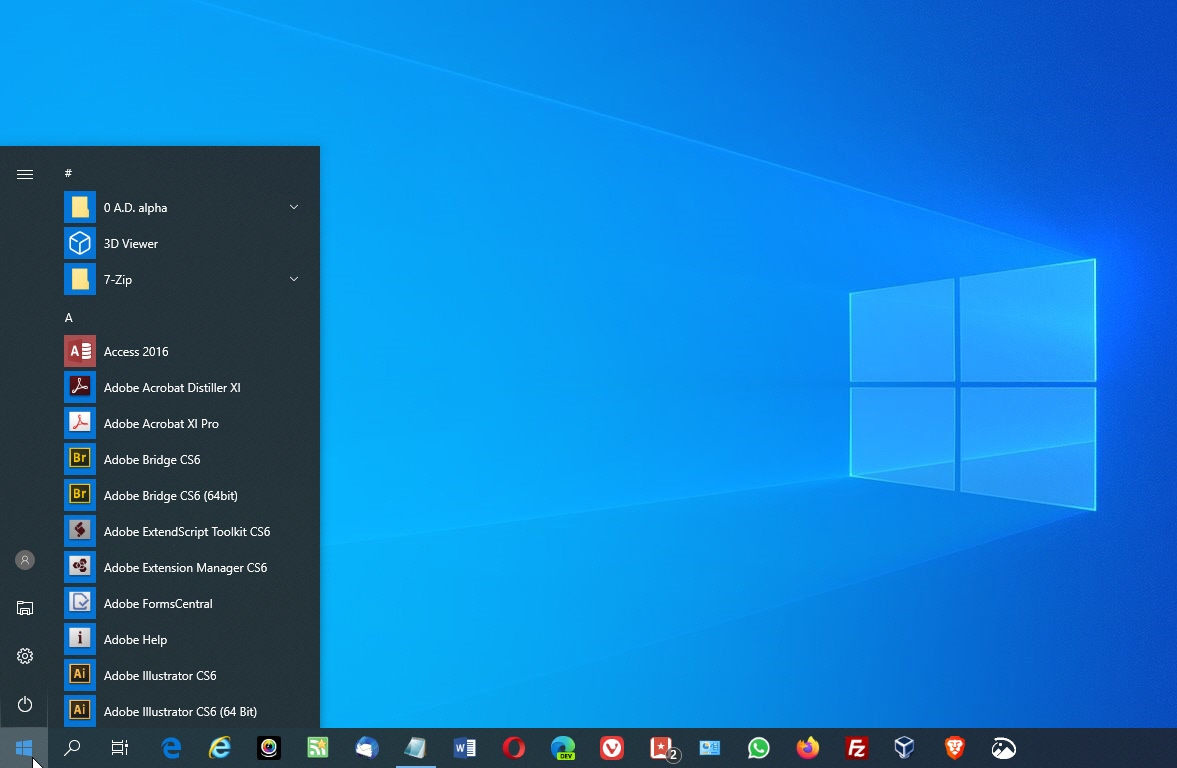Open Word from the taskbar
This screenshot has height=768, width=1177.
(x=465, y=748)
